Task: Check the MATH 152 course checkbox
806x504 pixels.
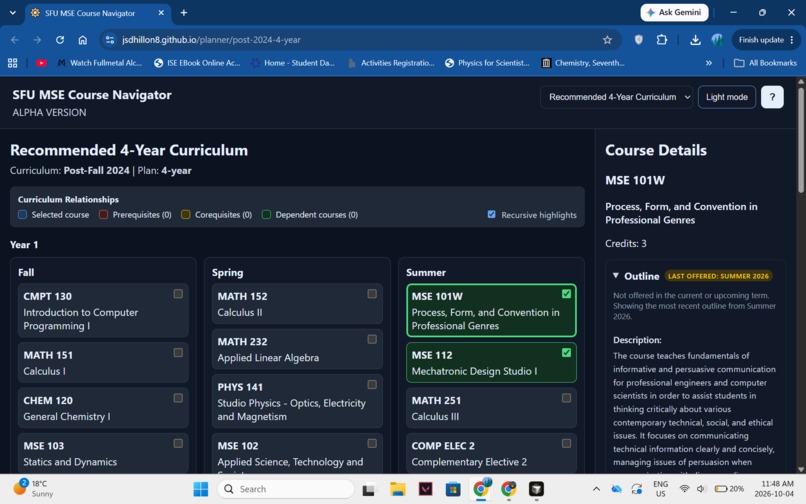Action: pyautogui.click(x=372, y=294)
